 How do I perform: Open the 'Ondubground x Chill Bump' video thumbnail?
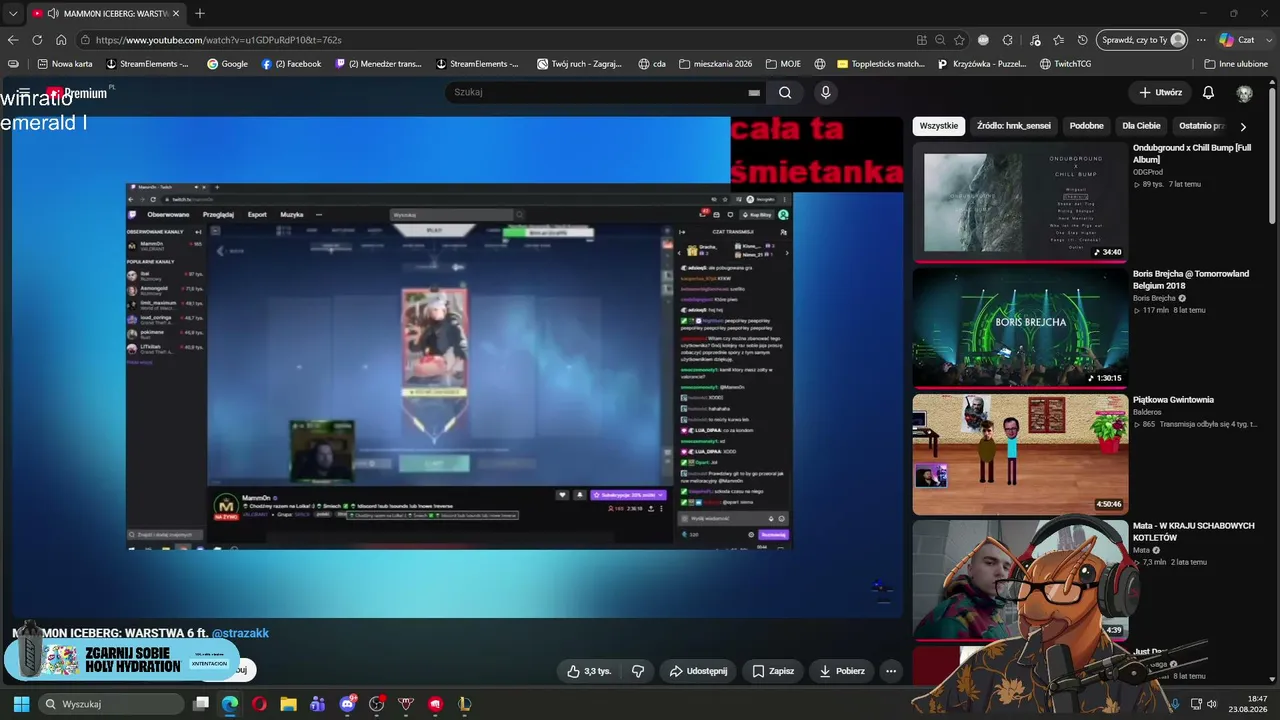click(1020, 202)
